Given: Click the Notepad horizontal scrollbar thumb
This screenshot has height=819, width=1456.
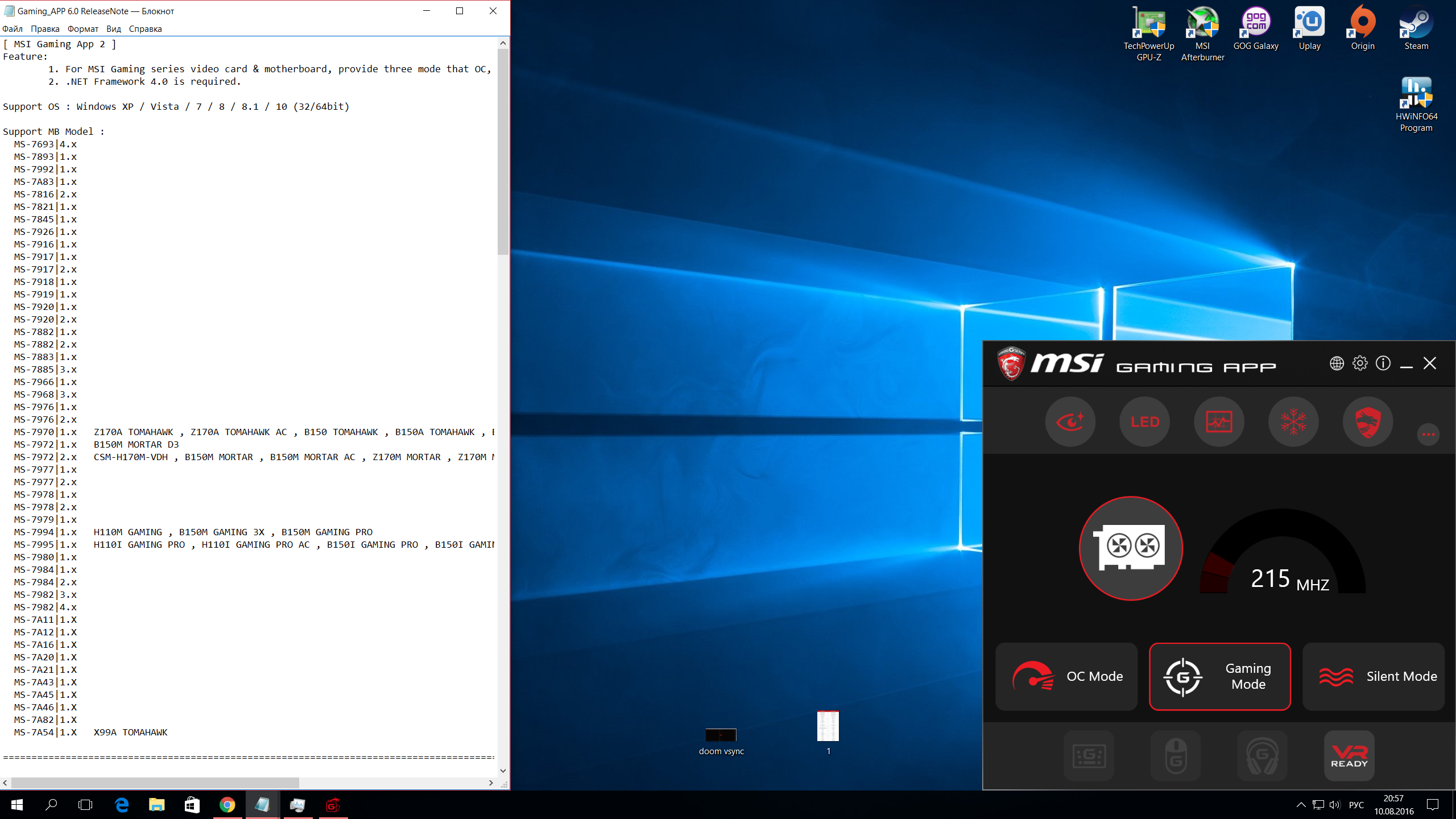Looking at the screenshot, I should [155, 783].
